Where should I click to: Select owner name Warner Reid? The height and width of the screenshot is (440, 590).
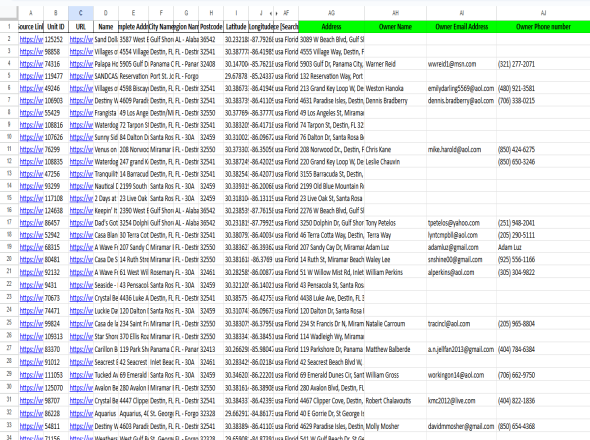click(395, 64)
